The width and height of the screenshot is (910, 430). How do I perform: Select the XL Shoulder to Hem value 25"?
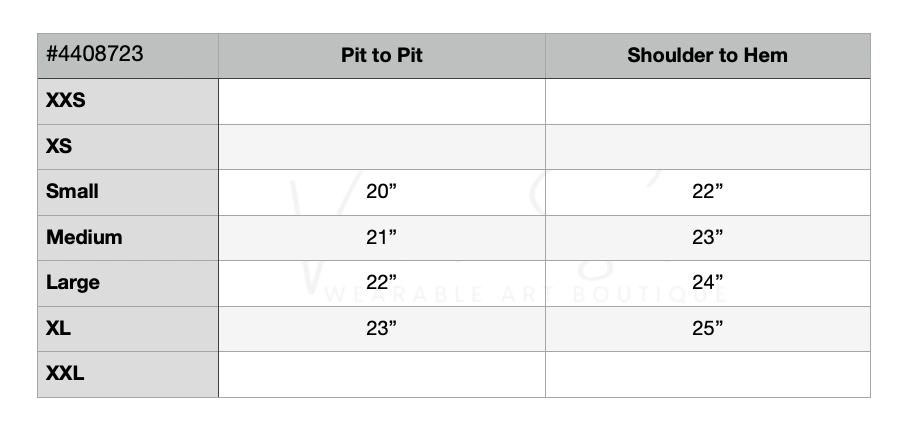click(707, 328)
